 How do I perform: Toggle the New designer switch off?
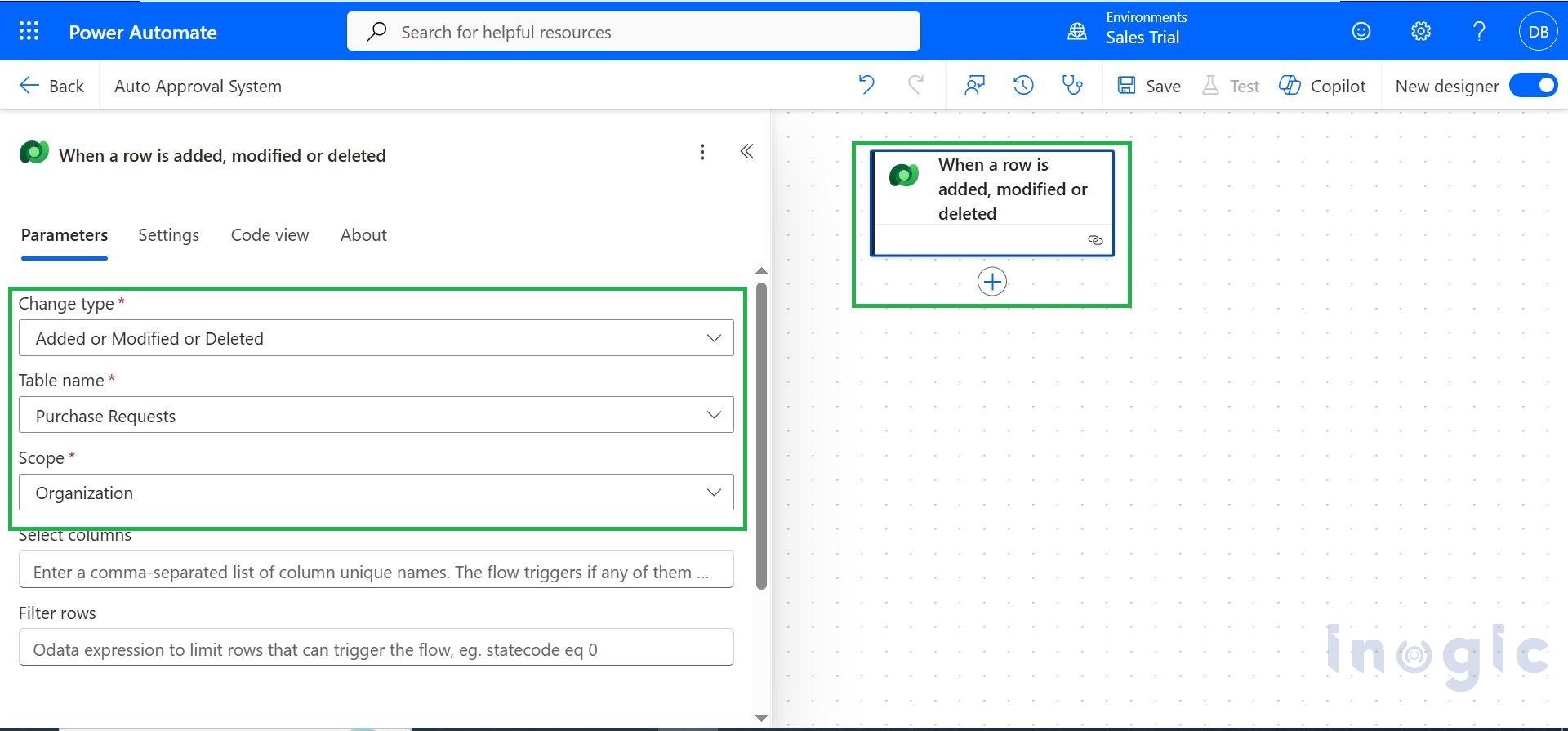[1533, 86]
